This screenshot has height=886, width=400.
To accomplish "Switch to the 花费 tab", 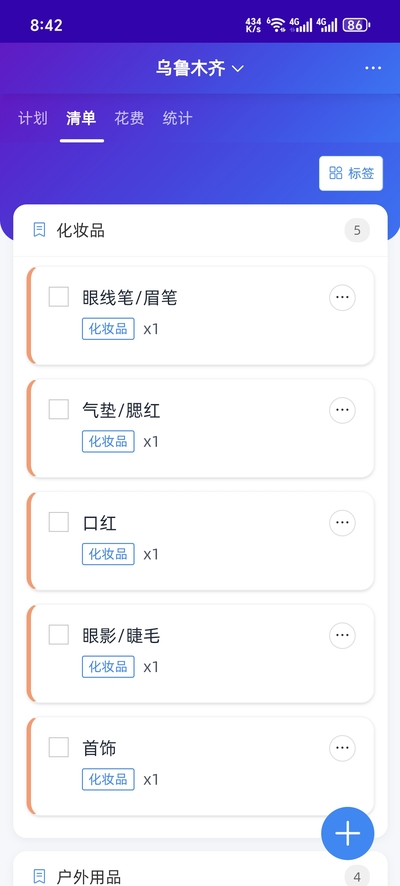I will (x=129, y=118).
